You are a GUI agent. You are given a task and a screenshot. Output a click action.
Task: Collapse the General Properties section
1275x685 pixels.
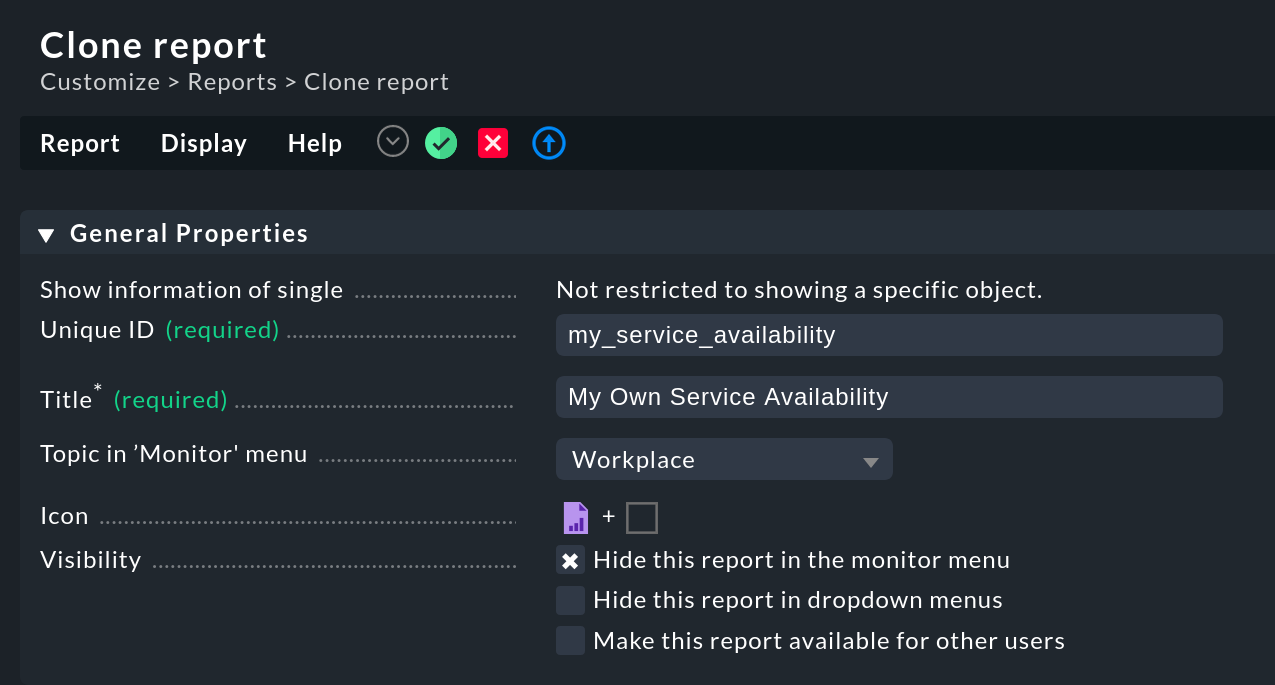point(46,235)
